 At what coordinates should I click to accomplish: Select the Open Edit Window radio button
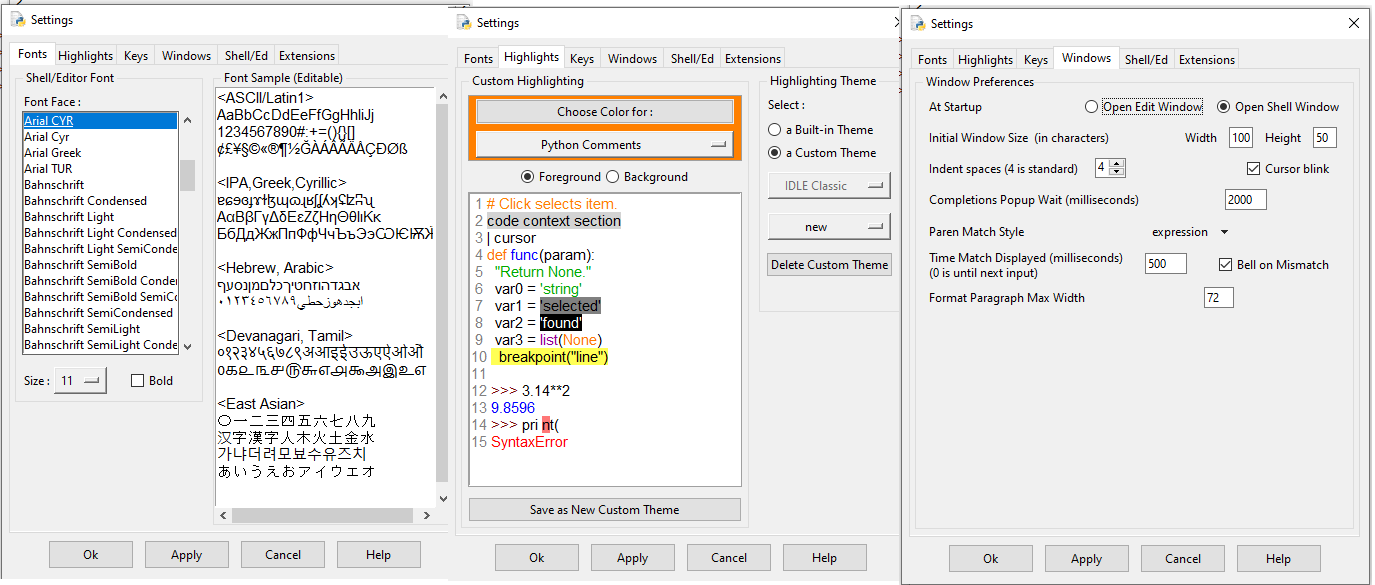pos(1091,107)
